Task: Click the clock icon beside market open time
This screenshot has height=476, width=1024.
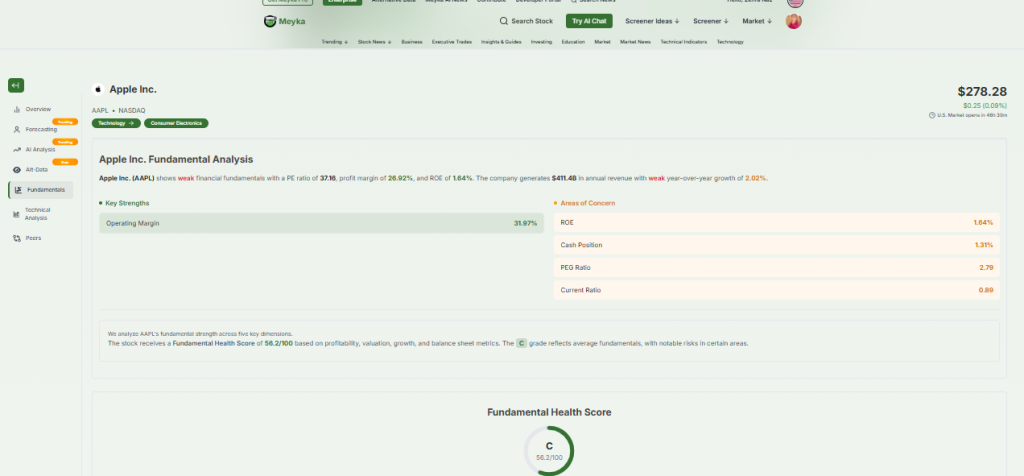Action: click(932, 115)
